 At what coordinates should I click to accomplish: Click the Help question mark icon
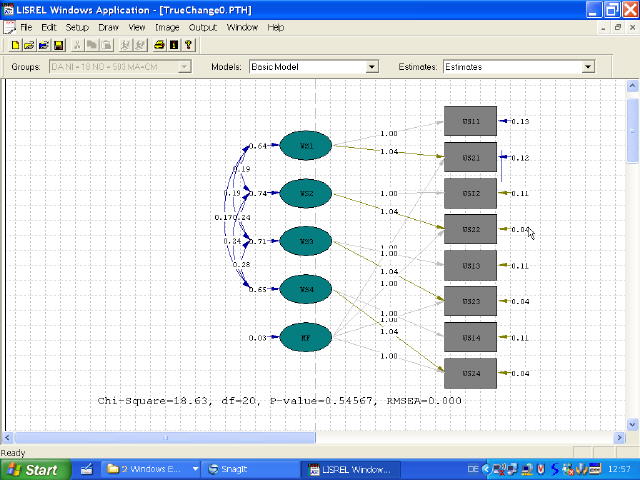188,45
